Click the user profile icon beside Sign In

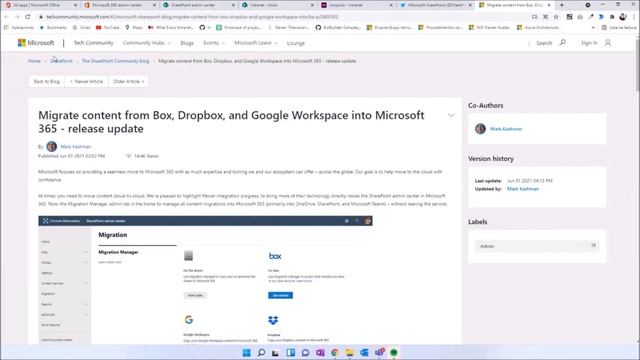(608, 43)
